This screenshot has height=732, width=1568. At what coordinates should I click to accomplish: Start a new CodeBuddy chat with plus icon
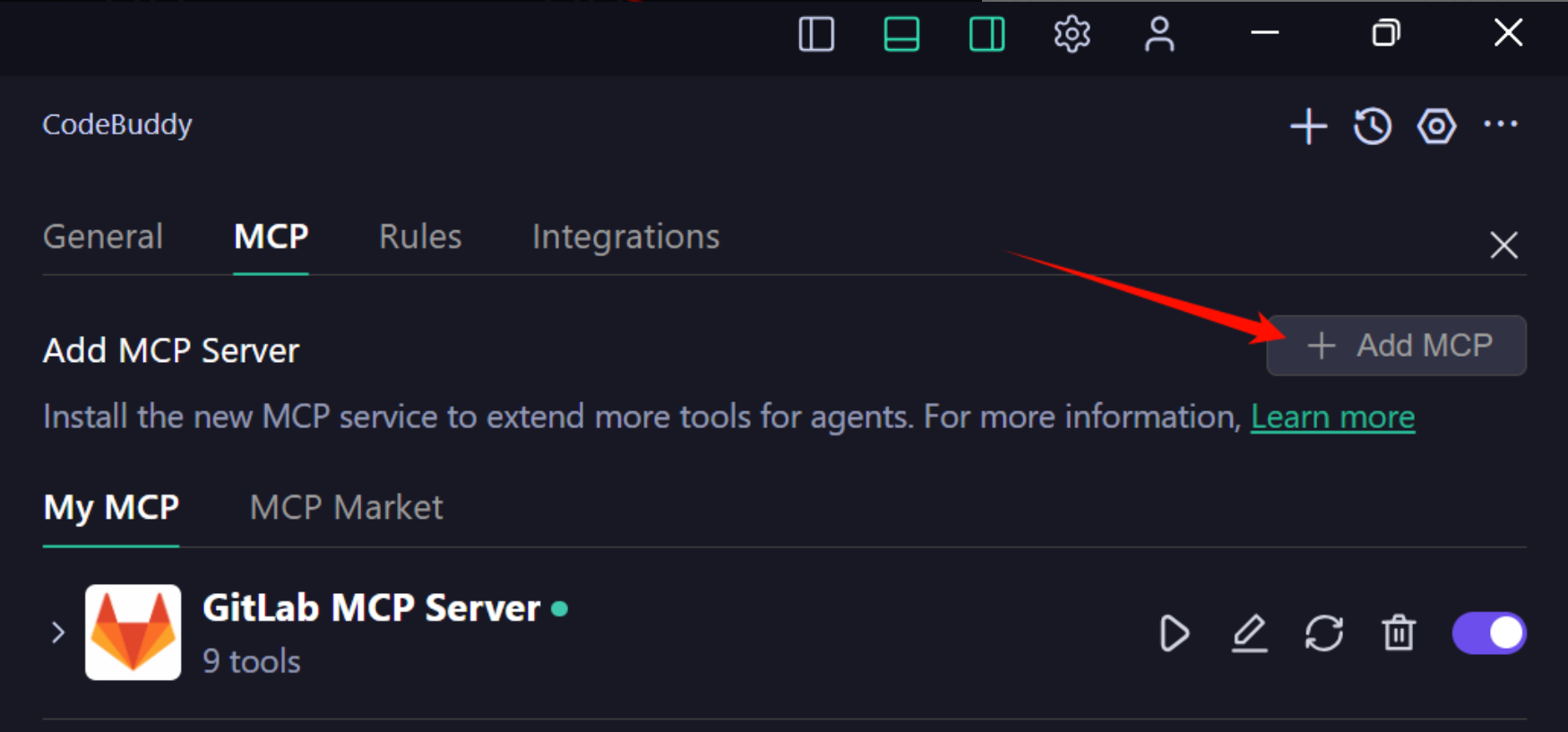(1308, 126)
